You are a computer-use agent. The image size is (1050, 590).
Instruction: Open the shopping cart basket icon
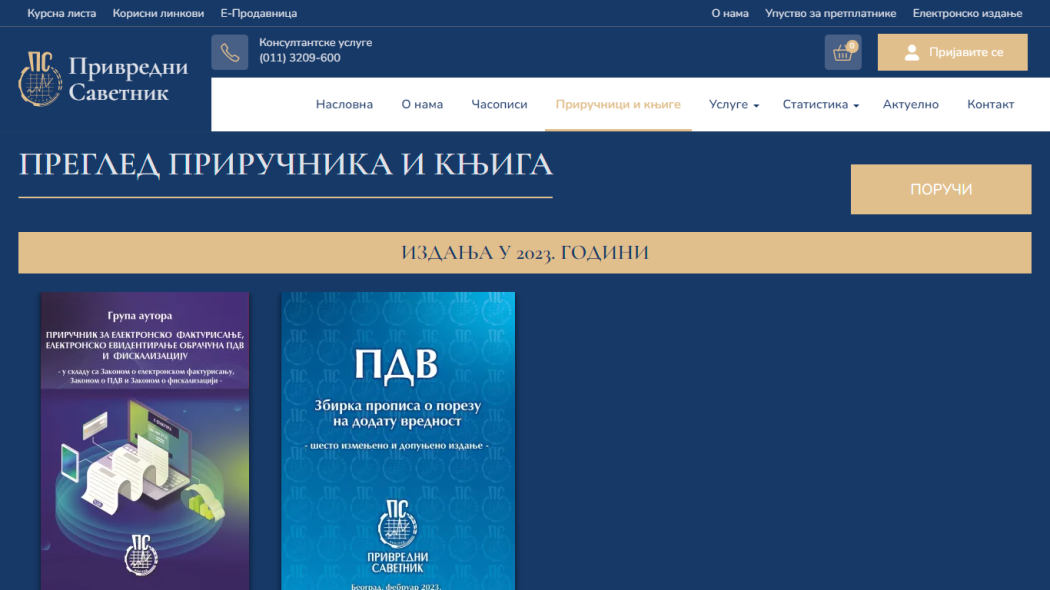tap(842, 52)
